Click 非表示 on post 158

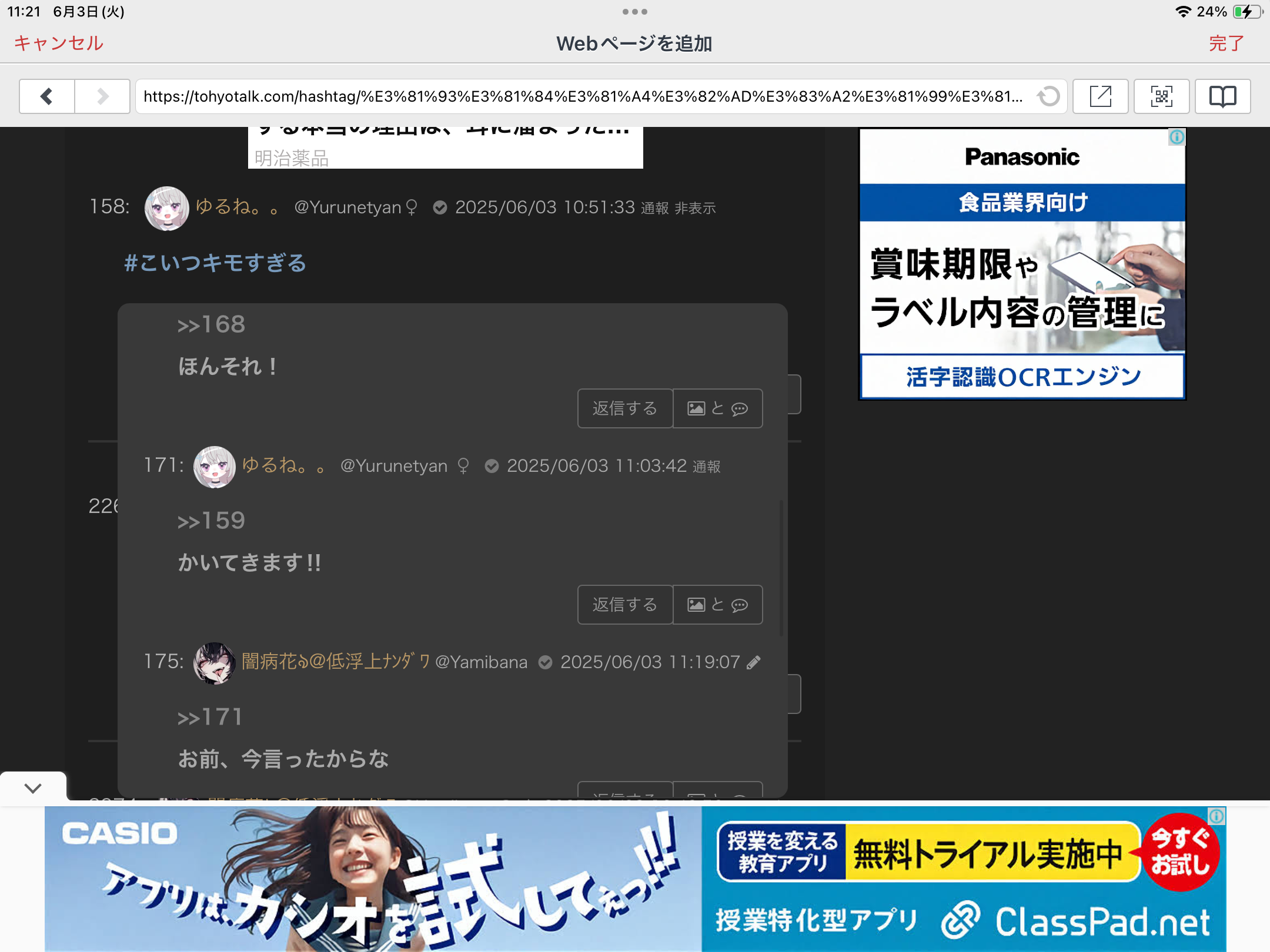(x=695, y=209)
